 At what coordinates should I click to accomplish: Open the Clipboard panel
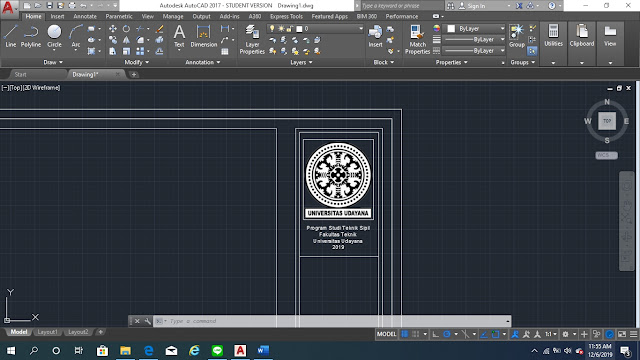click(x=582, y=36)
